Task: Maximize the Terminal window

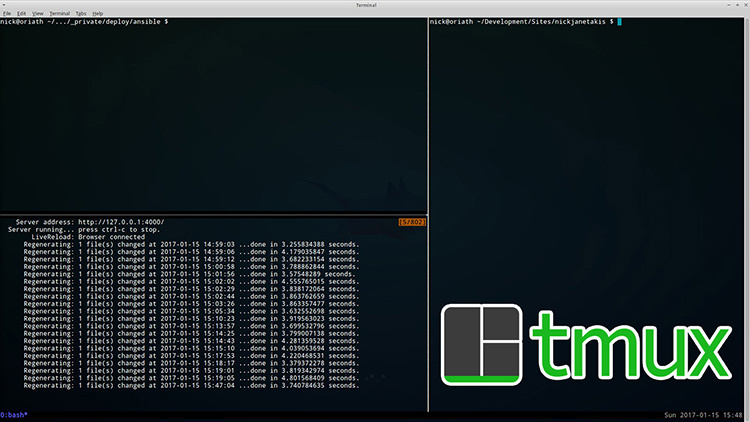Action: 737,5
